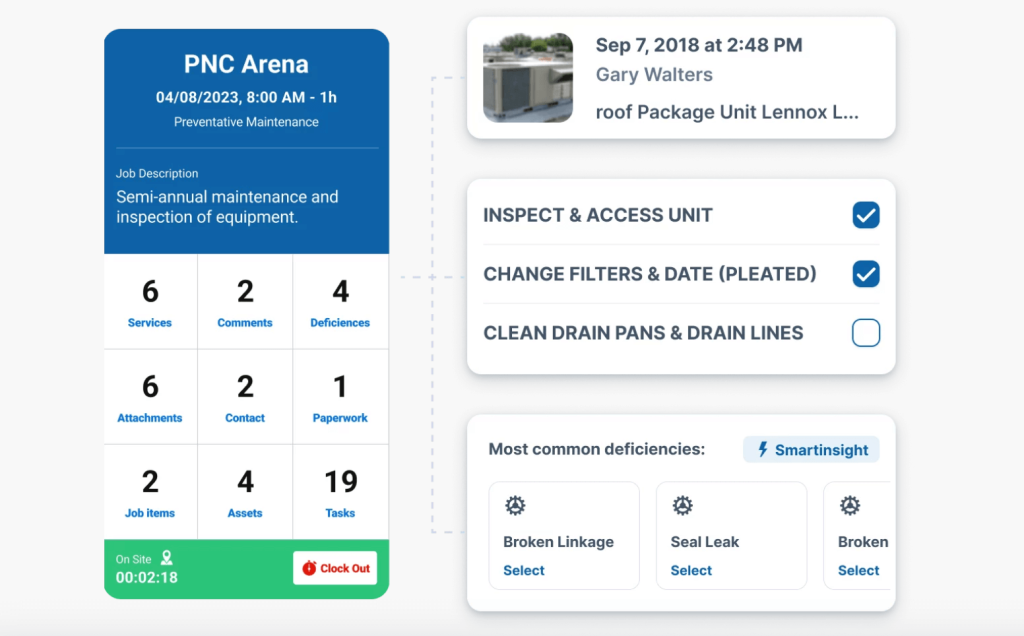Screen dimensions: 1024x636
Task: Open the 19 Tasks tile
Action: (340, 492)
